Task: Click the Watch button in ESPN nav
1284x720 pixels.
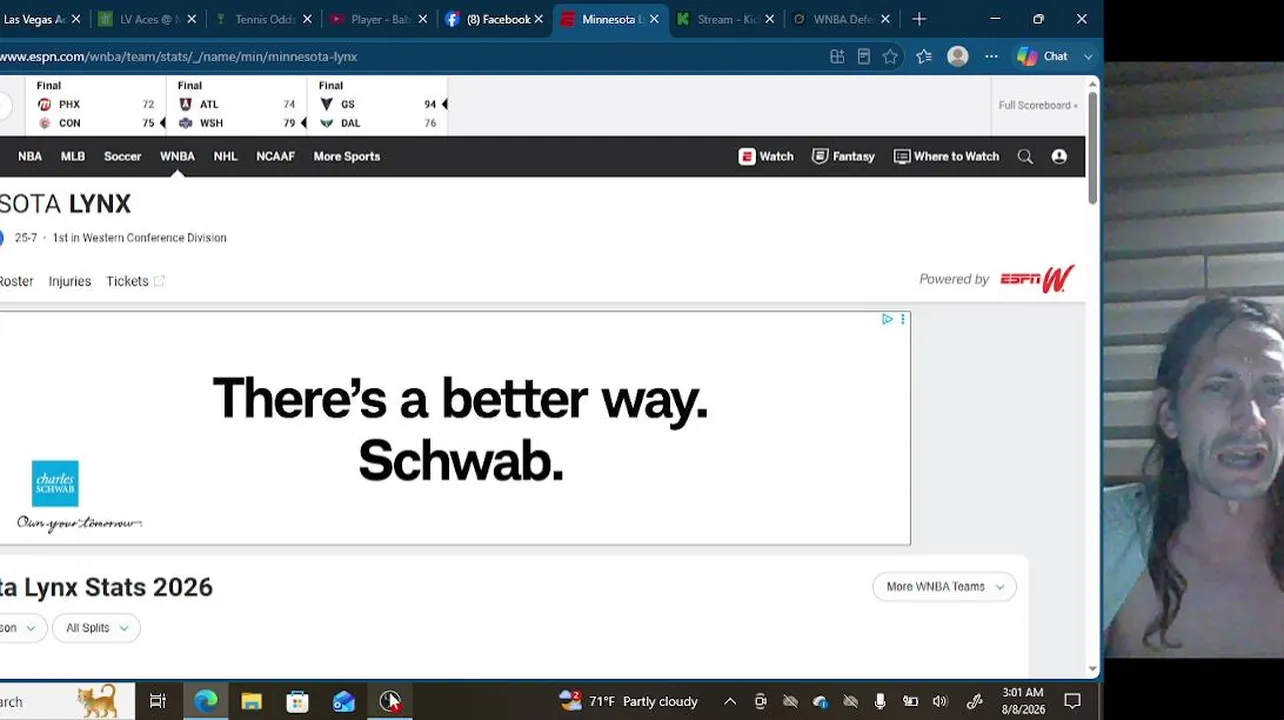Action: tap(766, 156)
